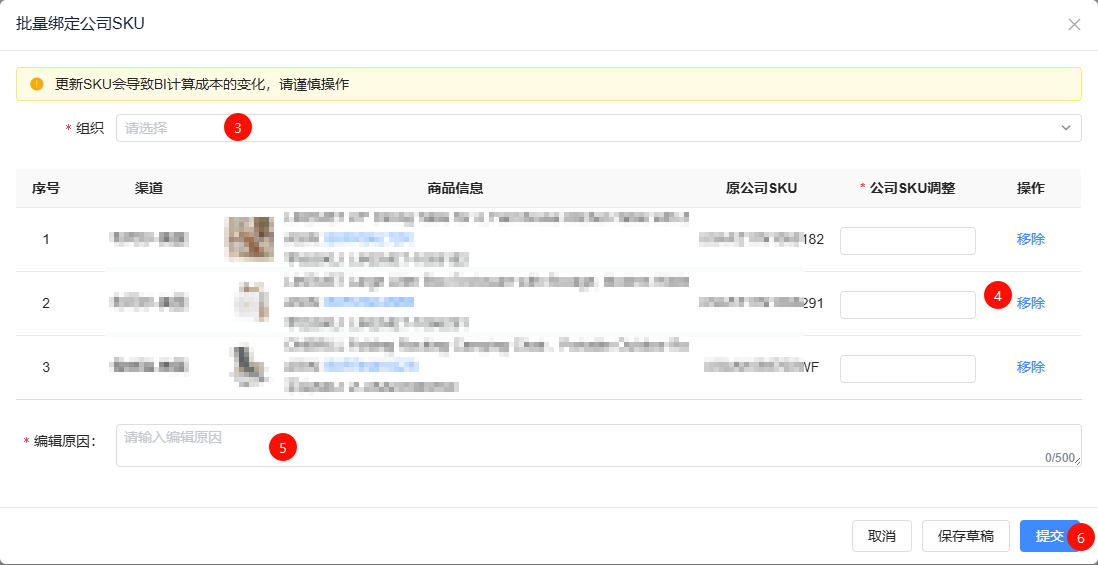This screenshot has width=1098, height=565.
Task: Expand the 组织 dropdown using its chevron arrow
Action: [1066, 128]
